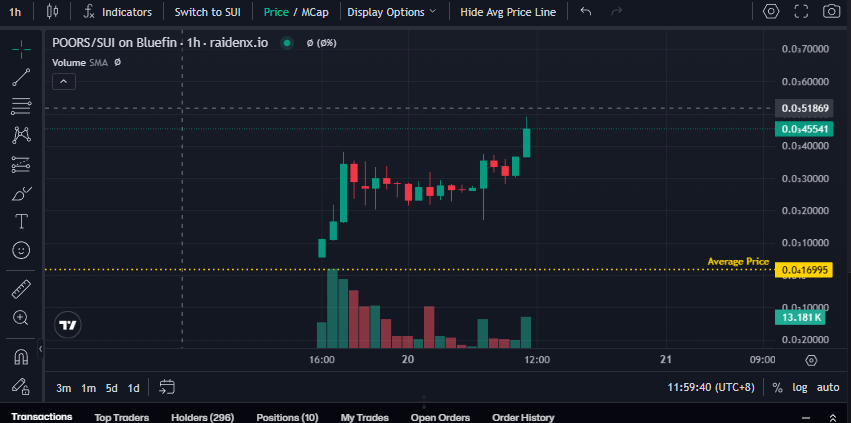Enter fullscreen chart mode
Image resolution: width=851 pixels, height=423 pixels.
[801, 11]
